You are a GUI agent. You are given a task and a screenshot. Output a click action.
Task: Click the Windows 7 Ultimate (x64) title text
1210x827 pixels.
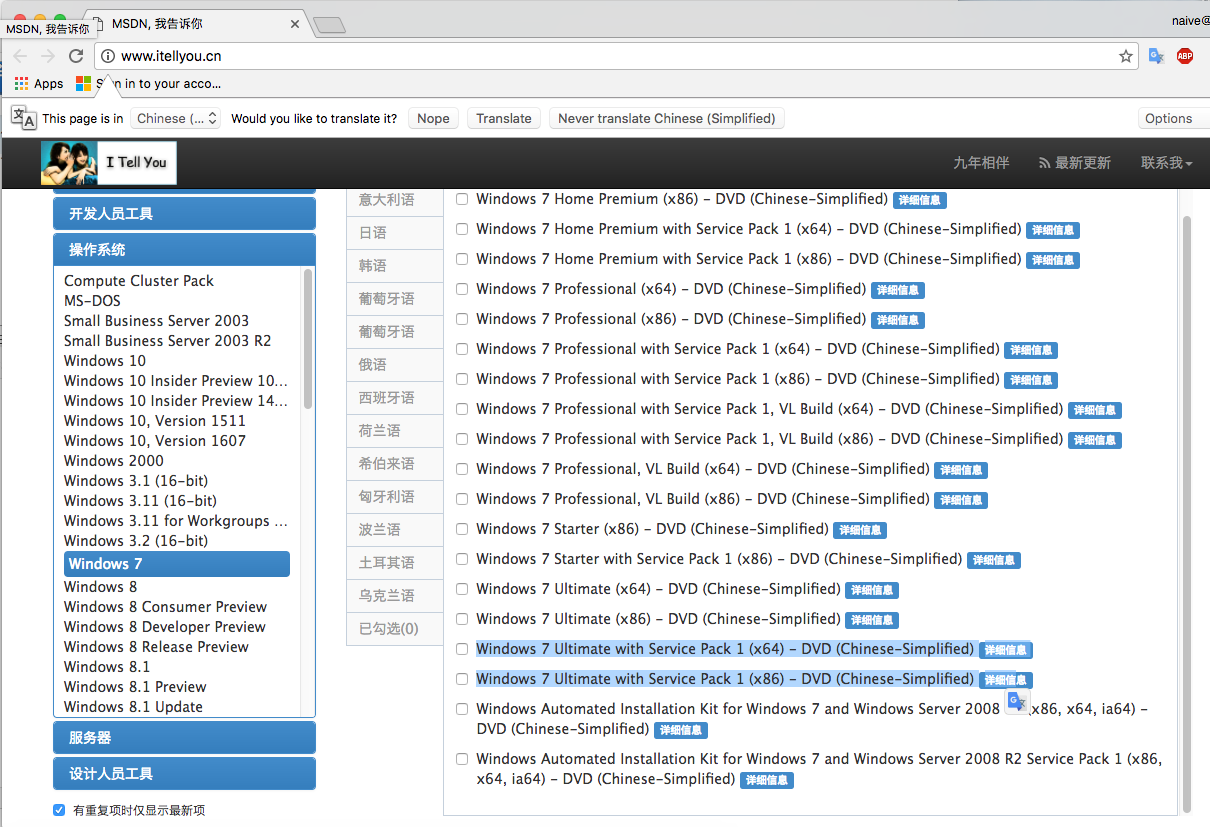658,589
